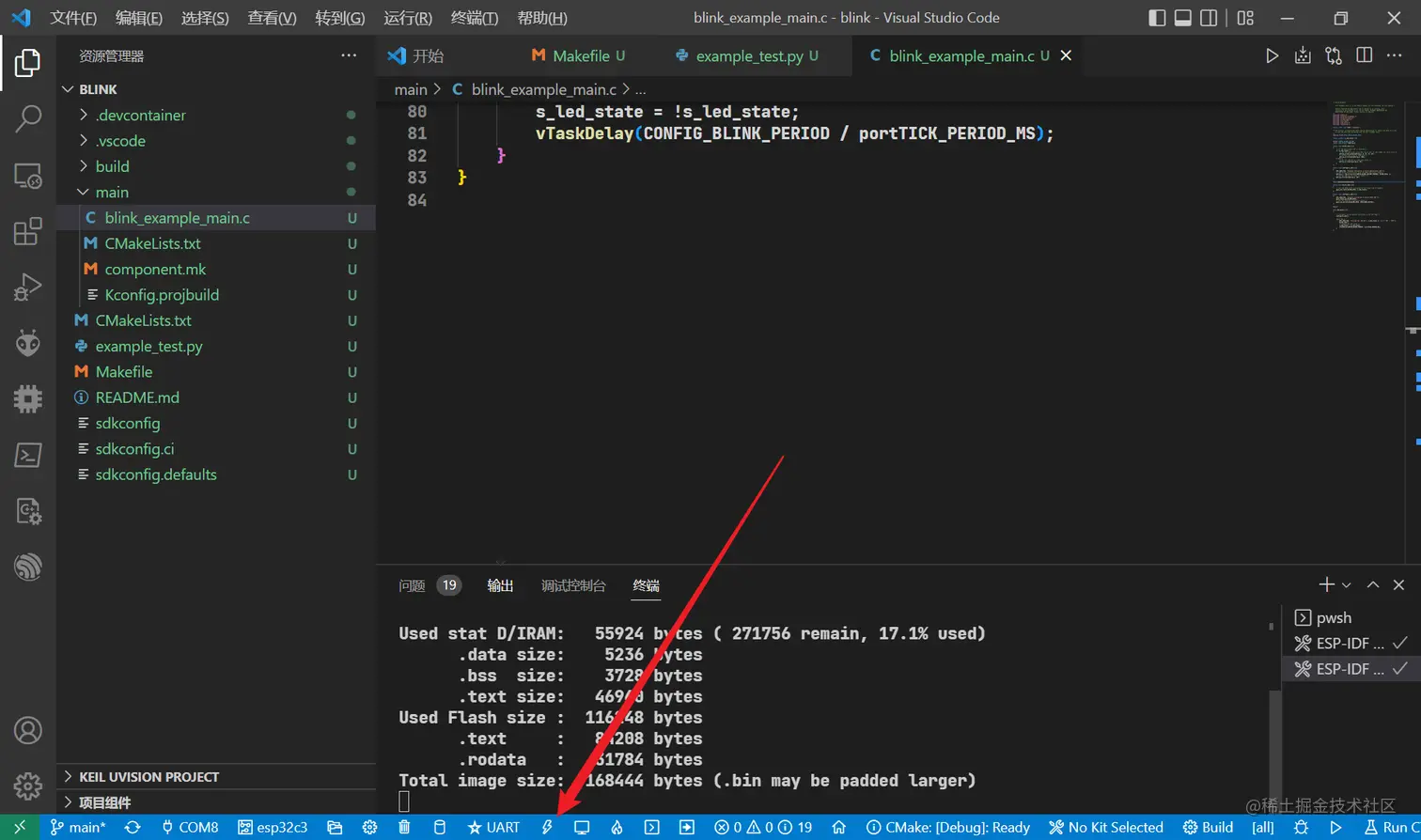Screen dimensions: 1421x840
Task: Maximize the panel size with the caret button
Action: point(1373,584)
